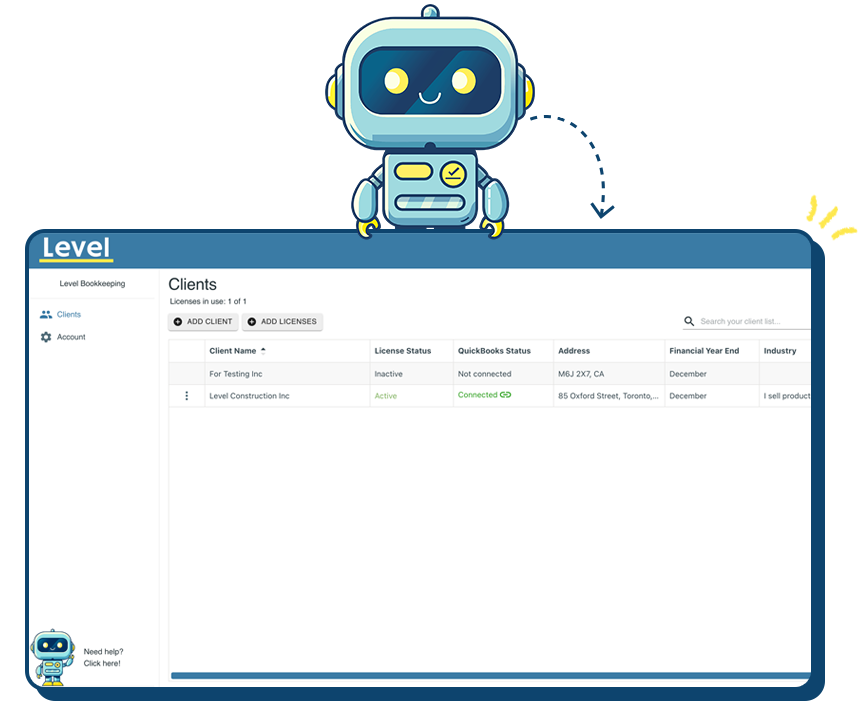Click the plus icon on Add Licenses
The height and width of the screenshot is (716, 859).
click(252, 322)
